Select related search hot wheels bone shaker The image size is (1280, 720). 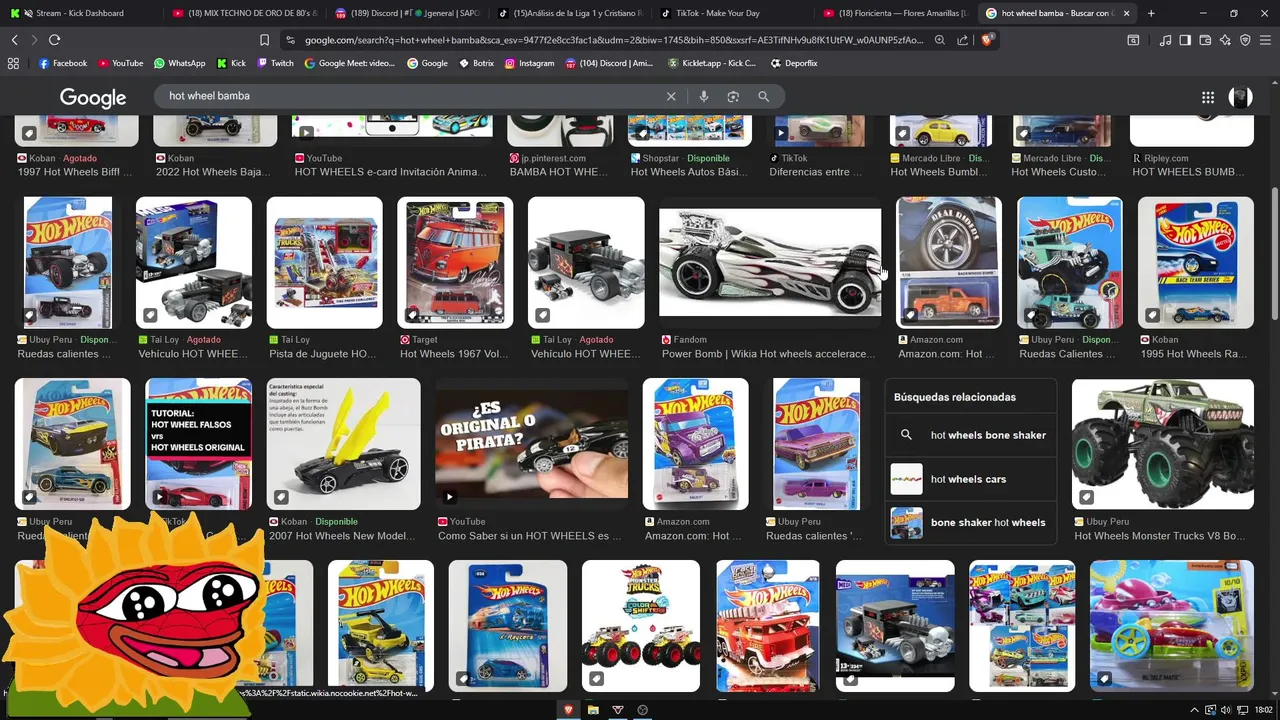point(971,435)
